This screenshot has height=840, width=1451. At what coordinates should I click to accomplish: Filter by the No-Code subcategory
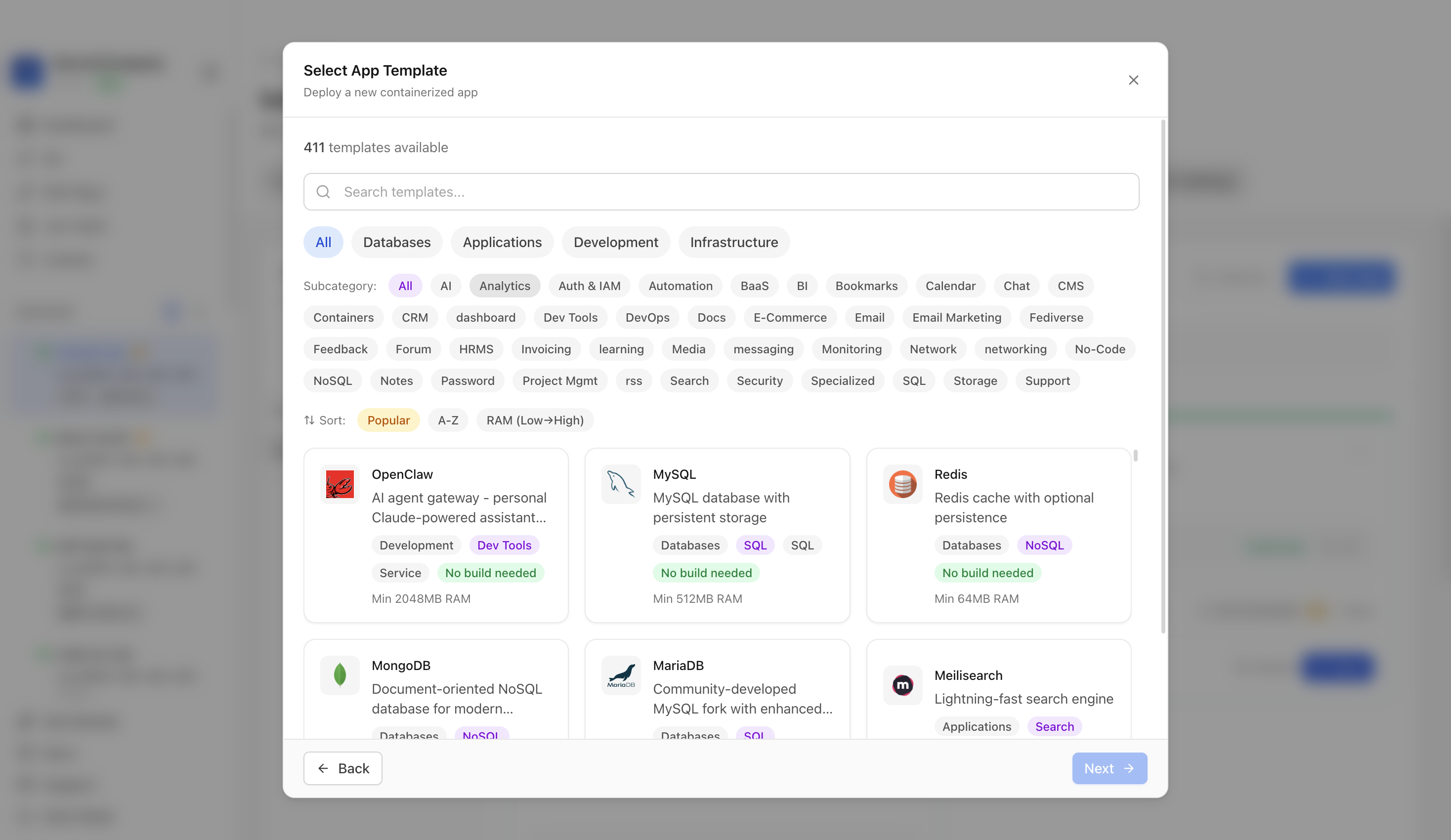point(1100,349)
